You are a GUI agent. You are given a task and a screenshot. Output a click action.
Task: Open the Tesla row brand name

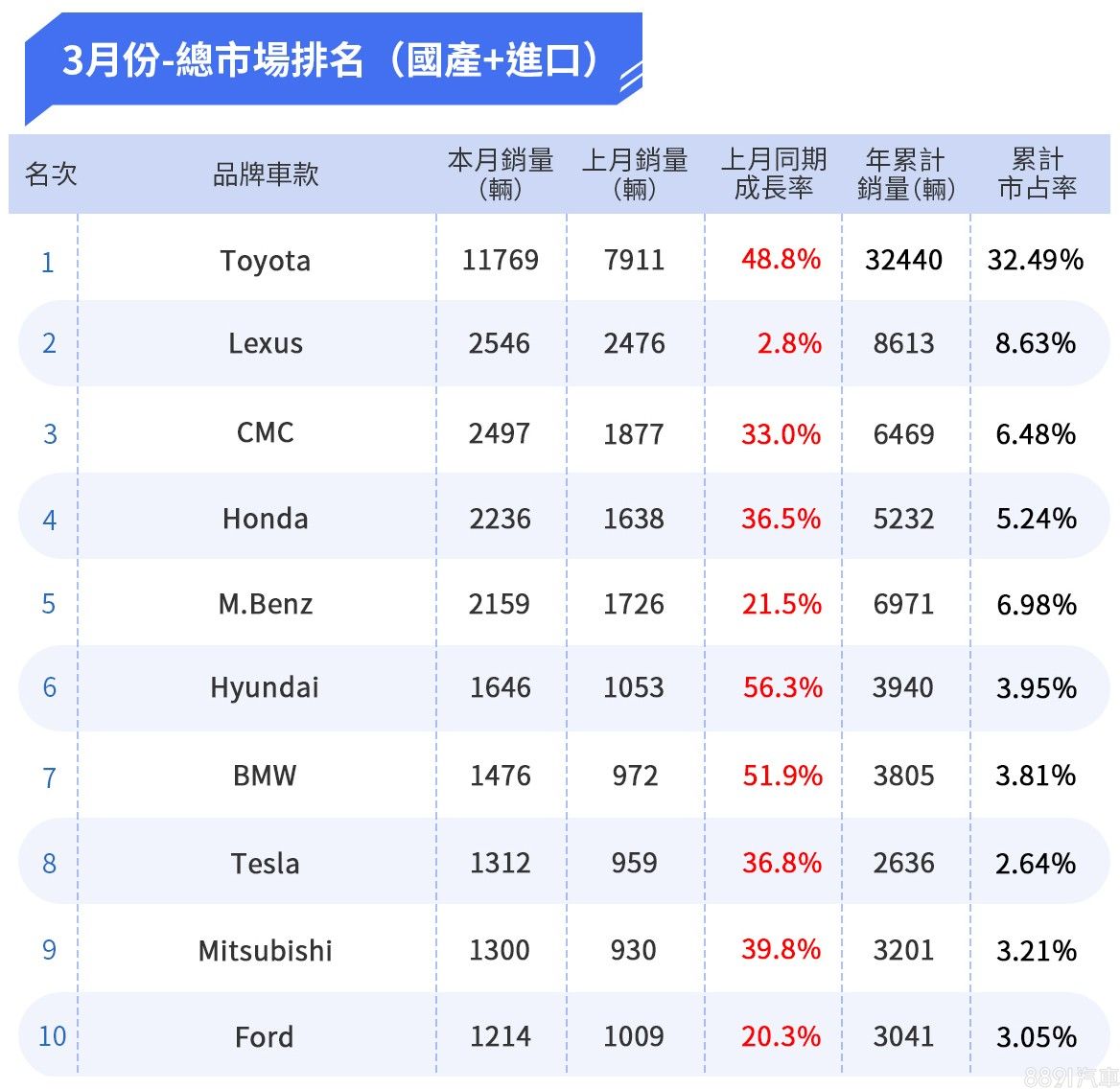[266, 864]
